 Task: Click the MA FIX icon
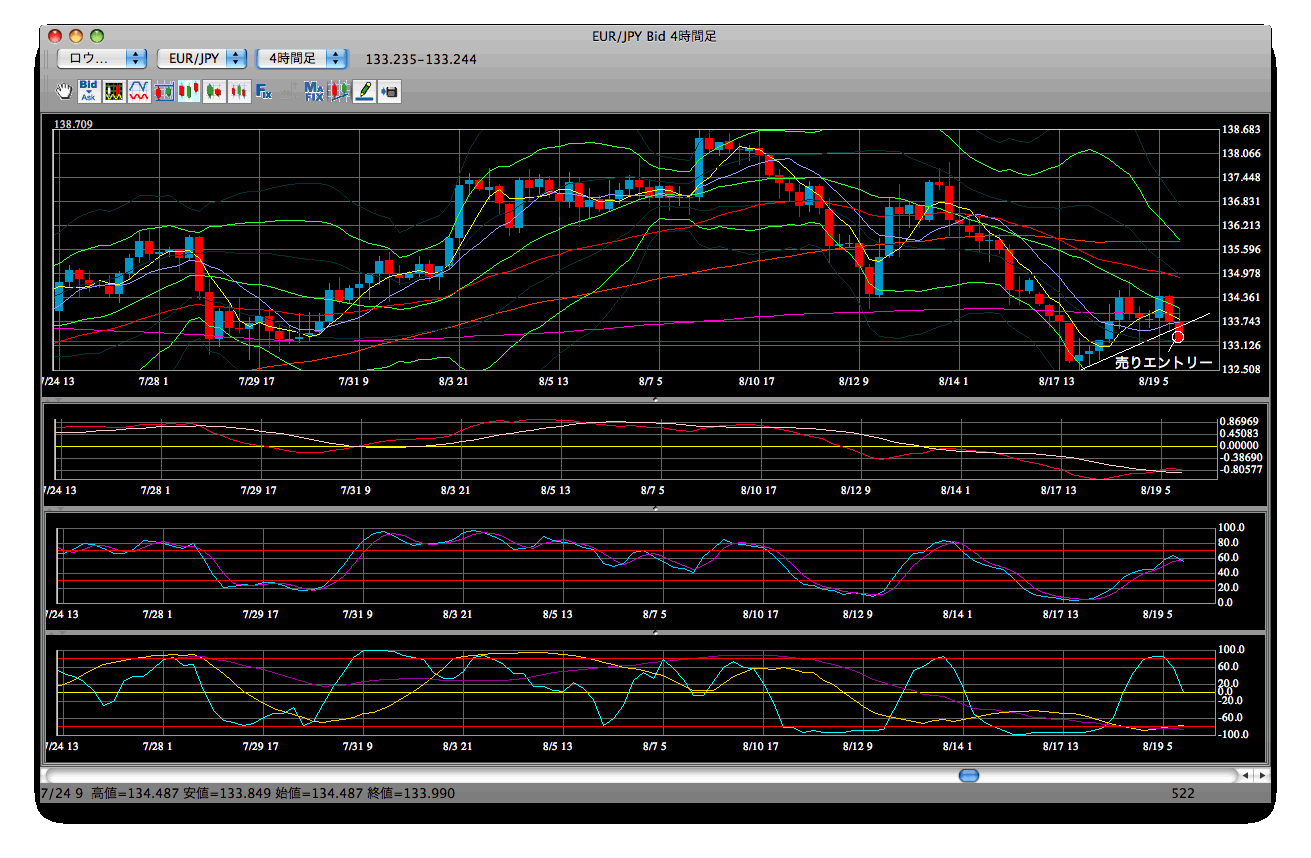click(314, 91)
